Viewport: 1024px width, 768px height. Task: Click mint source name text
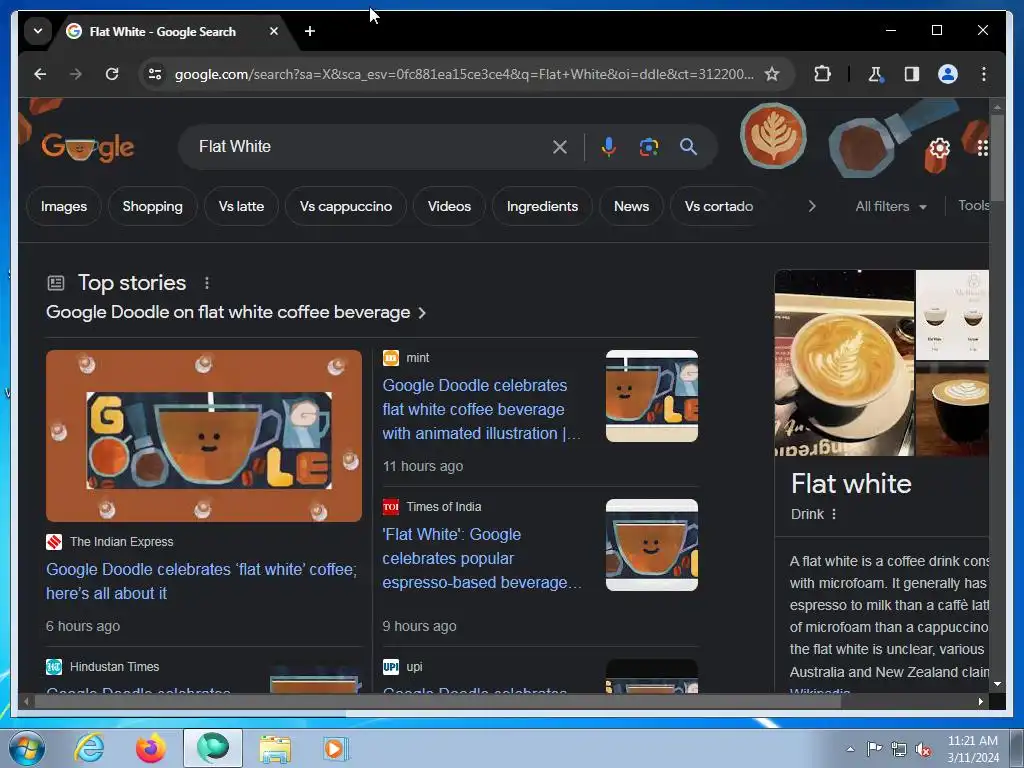(418, 358)
